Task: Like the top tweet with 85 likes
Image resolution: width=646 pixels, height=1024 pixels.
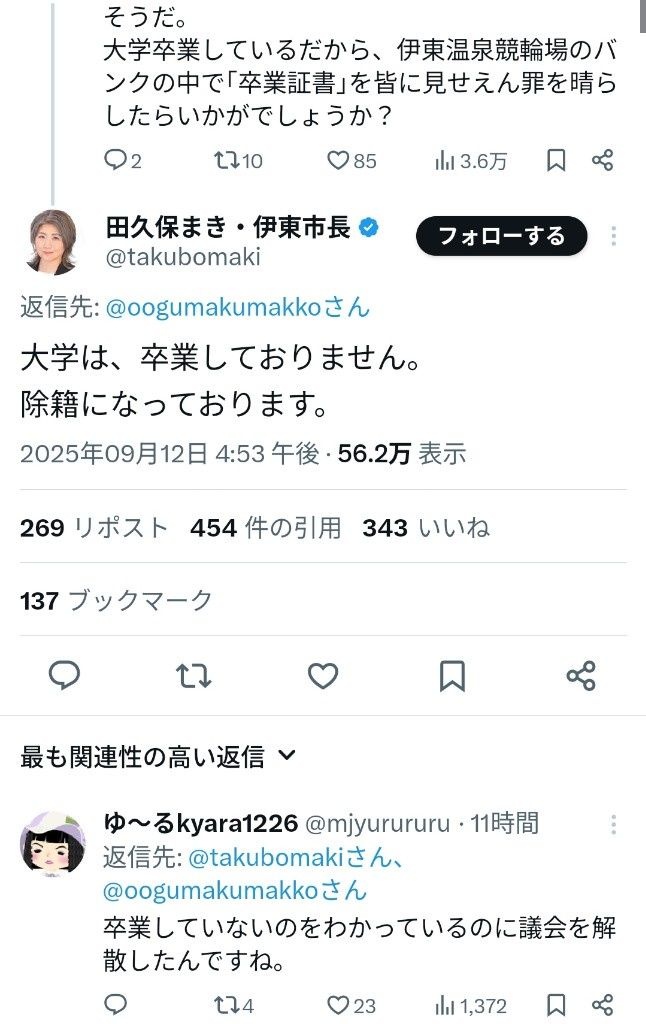Action: (x=338, y=160)
